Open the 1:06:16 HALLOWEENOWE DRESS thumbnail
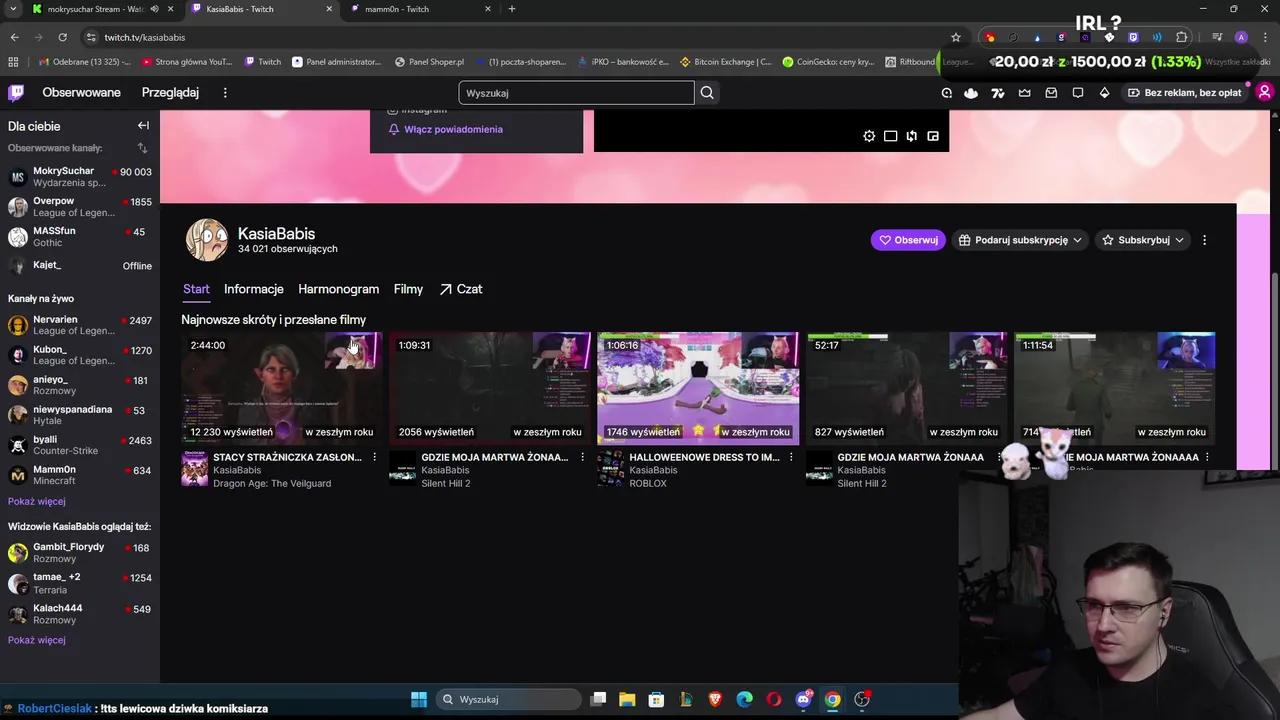This screenshot has height=720, width=1280. tap(698, 387)
